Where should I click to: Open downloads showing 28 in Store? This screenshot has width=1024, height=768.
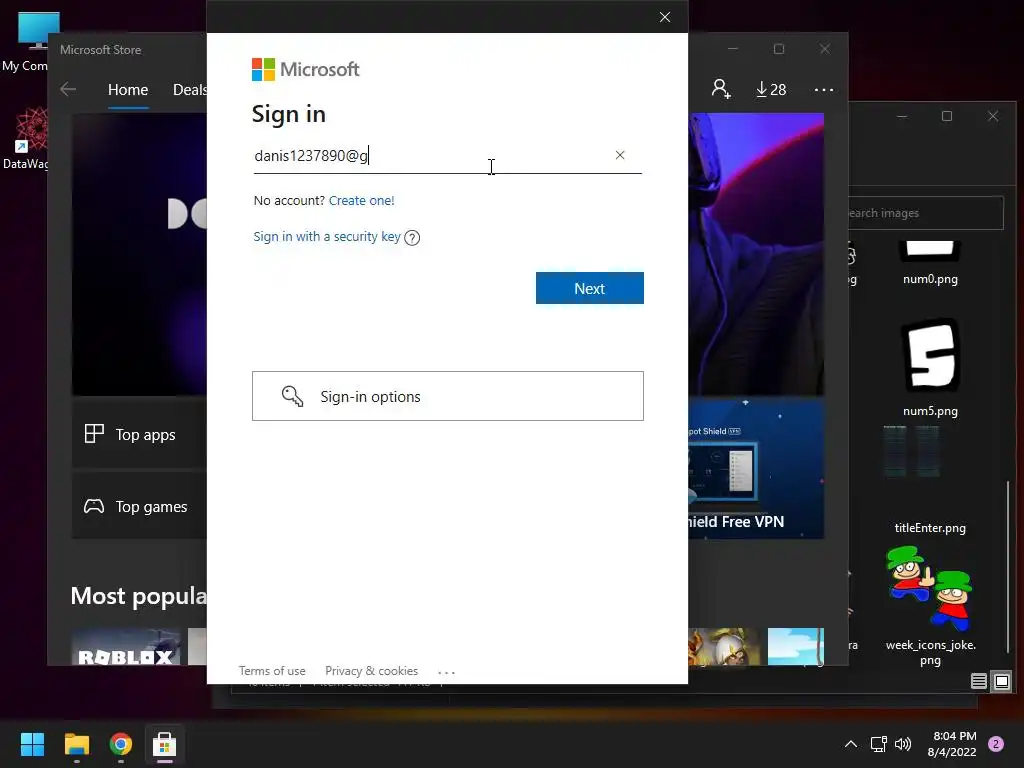point(771,89)
